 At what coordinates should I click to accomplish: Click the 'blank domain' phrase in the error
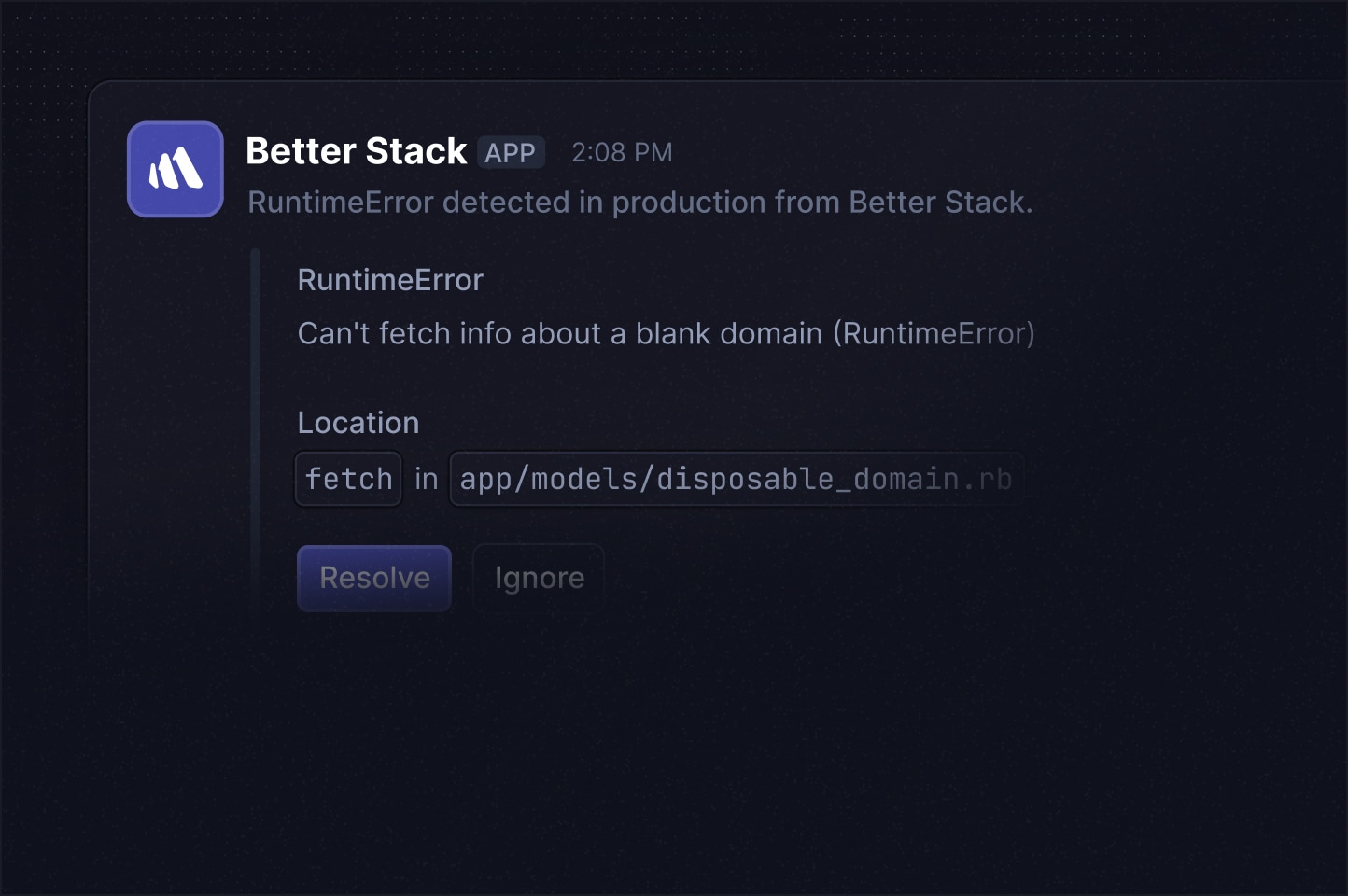point(728,333)
